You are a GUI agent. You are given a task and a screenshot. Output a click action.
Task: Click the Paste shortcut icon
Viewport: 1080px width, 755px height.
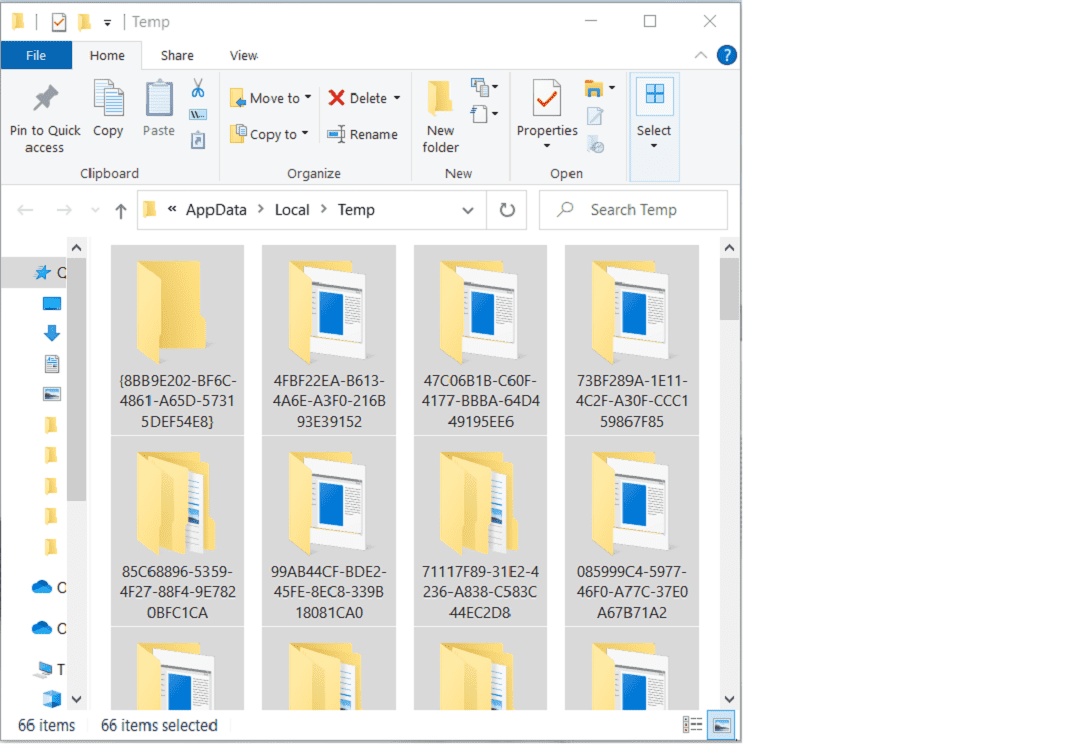(x=198, y=141)
